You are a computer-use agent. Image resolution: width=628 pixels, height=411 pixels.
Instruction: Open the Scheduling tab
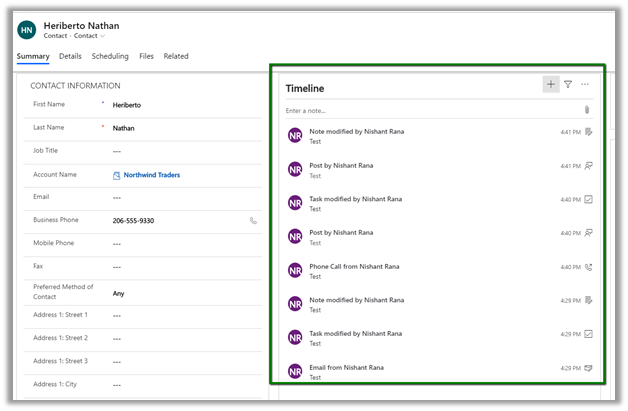110,57
